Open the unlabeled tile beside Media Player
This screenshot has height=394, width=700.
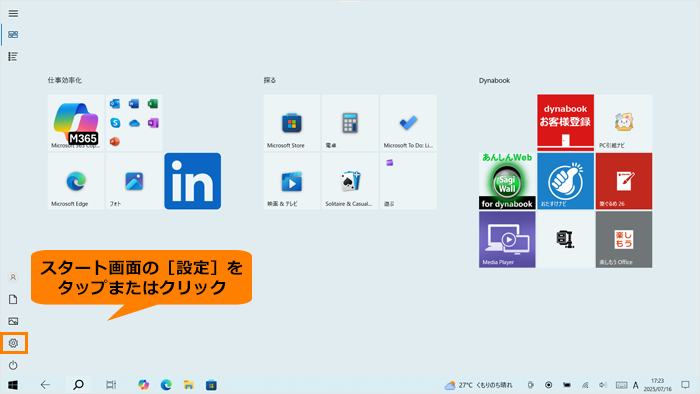tap(566, 240)
